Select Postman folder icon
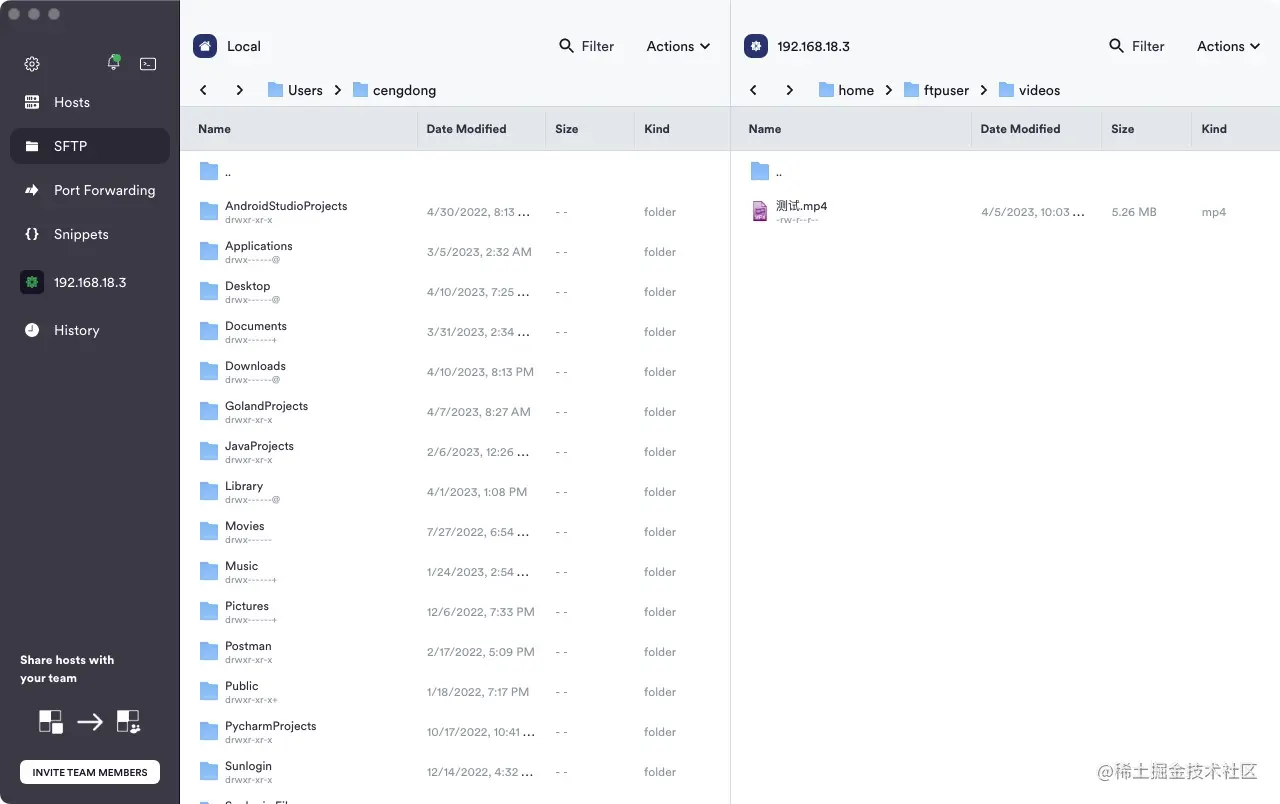The height and width of the screenshot is (804, 1280). tap(209, 651)
